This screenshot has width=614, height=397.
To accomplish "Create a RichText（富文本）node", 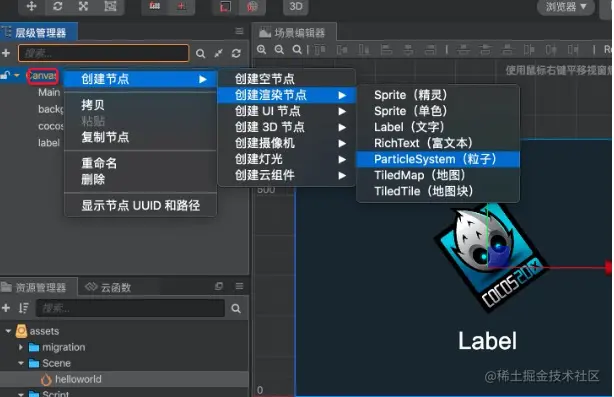I will [x=438, y=143].
